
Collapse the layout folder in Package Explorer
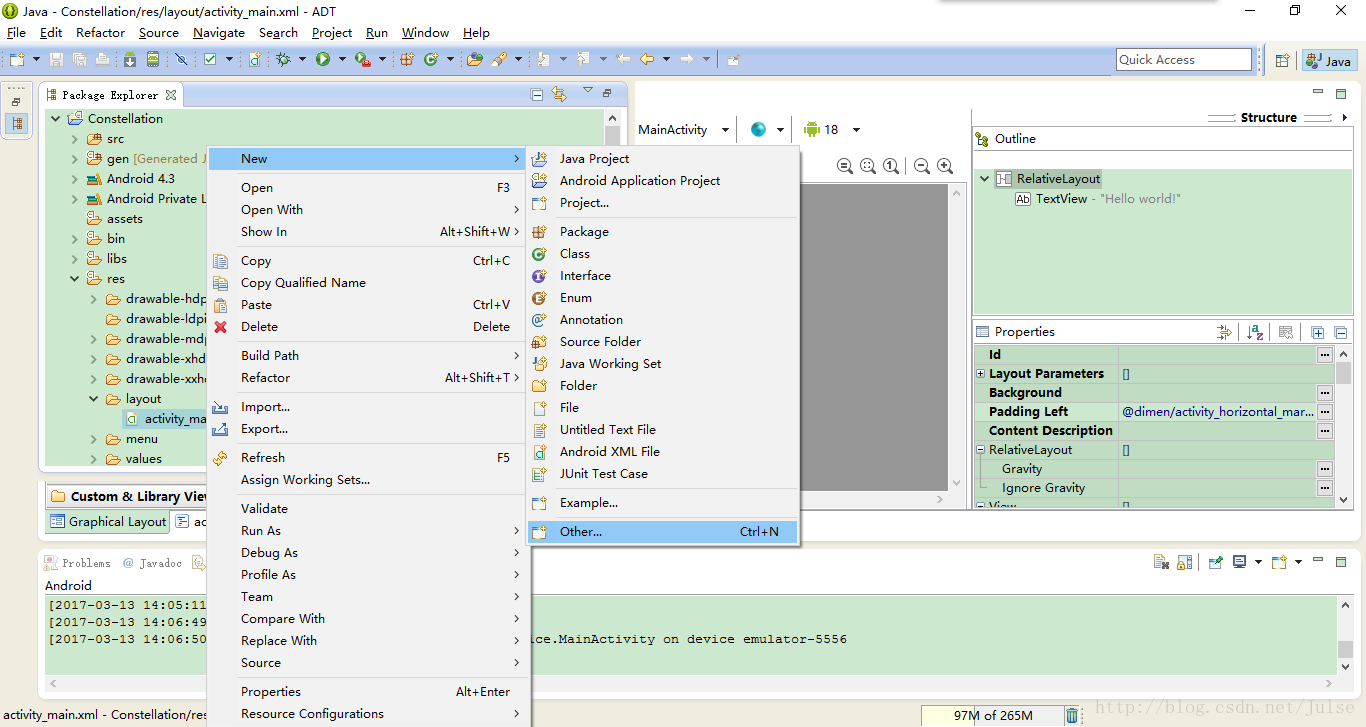[93, 399]
